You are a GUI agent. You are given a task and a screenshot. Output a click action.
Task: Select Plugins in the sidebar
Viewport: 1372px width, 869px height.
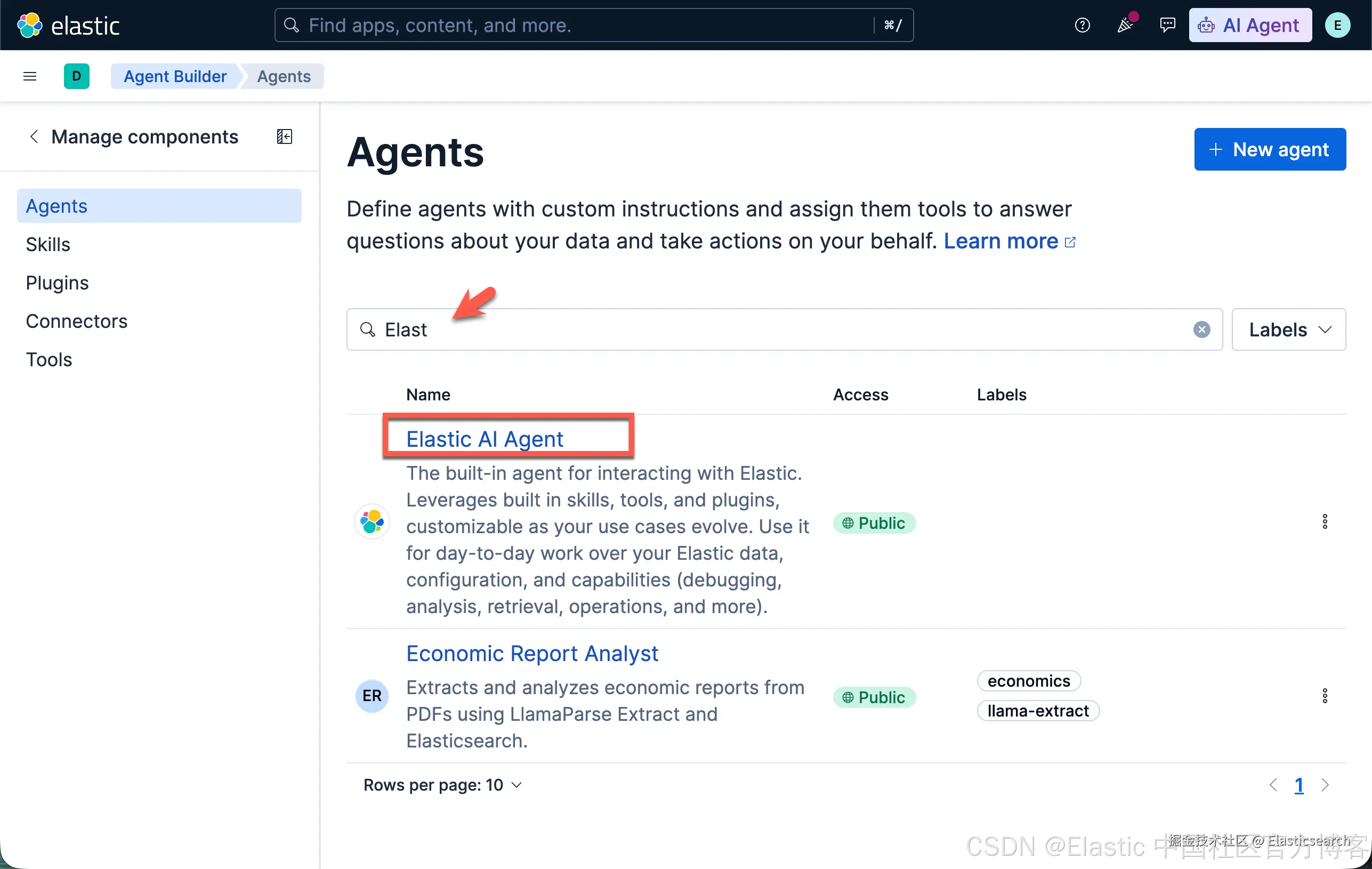coord(57,283)
